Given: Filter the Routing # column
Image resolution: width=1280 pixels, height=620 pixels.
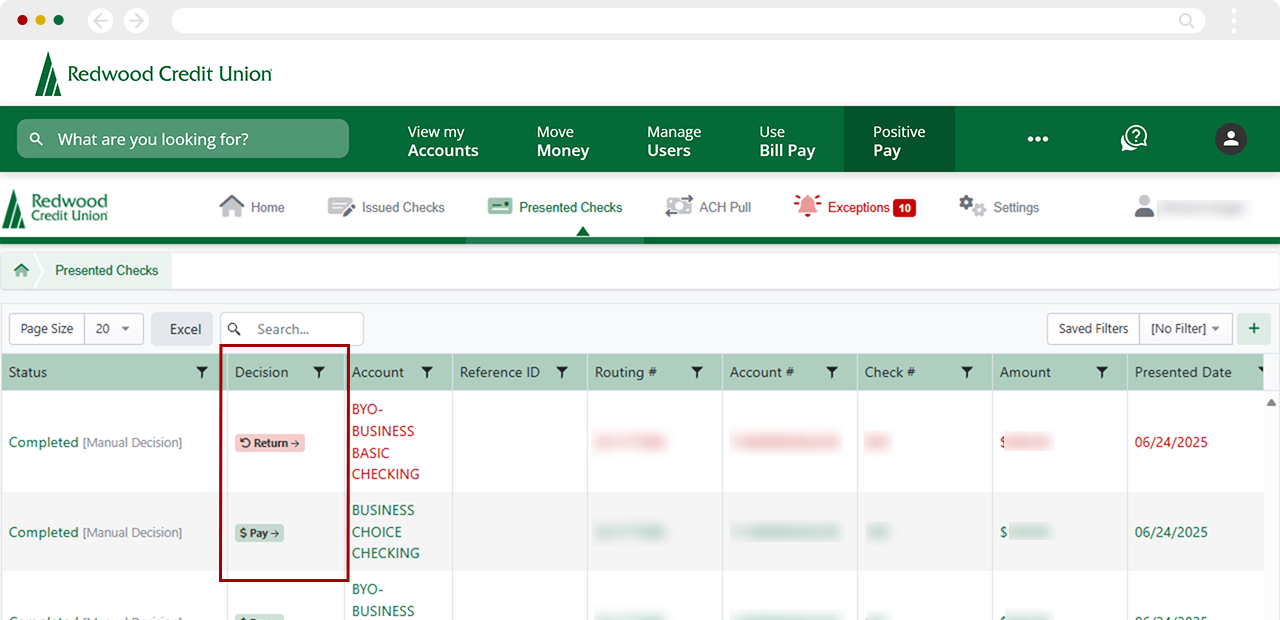Looking at the screenshot, I should click(x=697, y=372).
